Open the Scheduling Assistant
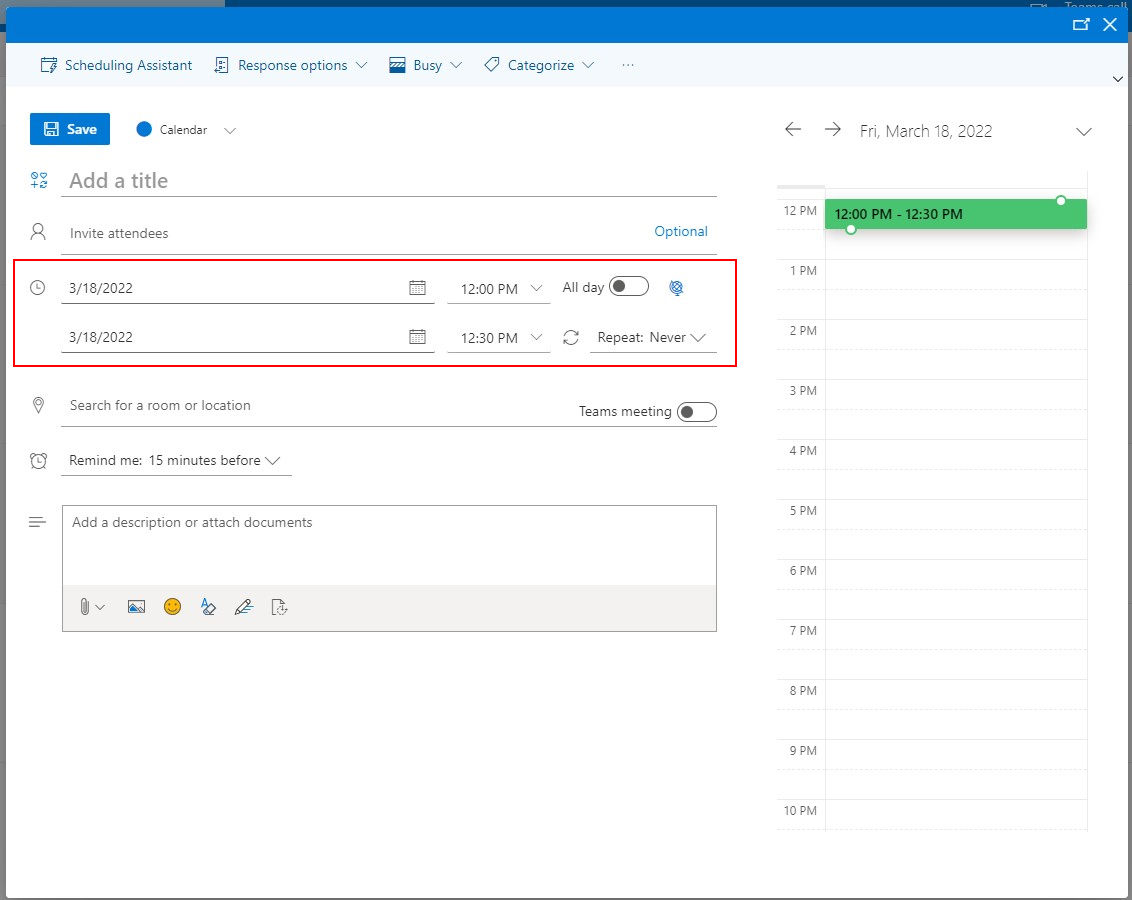This screenshot has width=1132, height=900. click(x=116, y=65)
